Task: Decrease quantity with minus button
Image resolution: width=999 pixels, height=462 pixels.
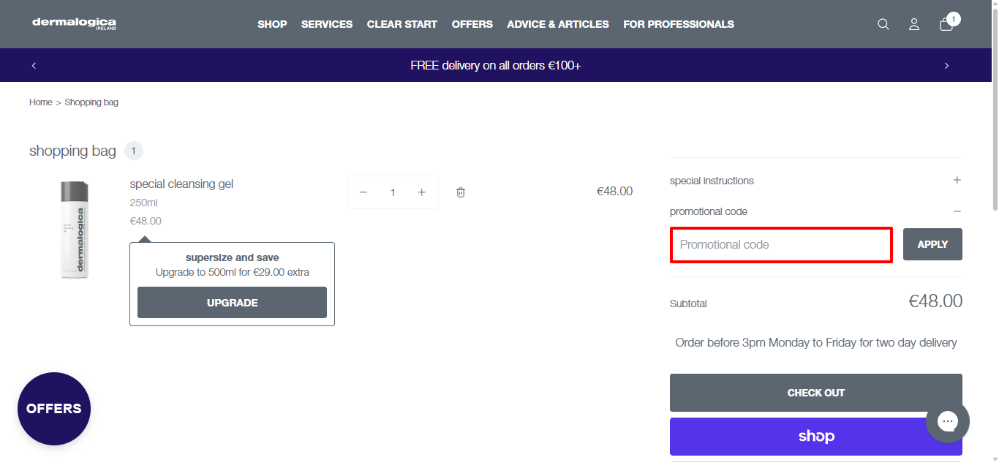Action: pos(363,192)
